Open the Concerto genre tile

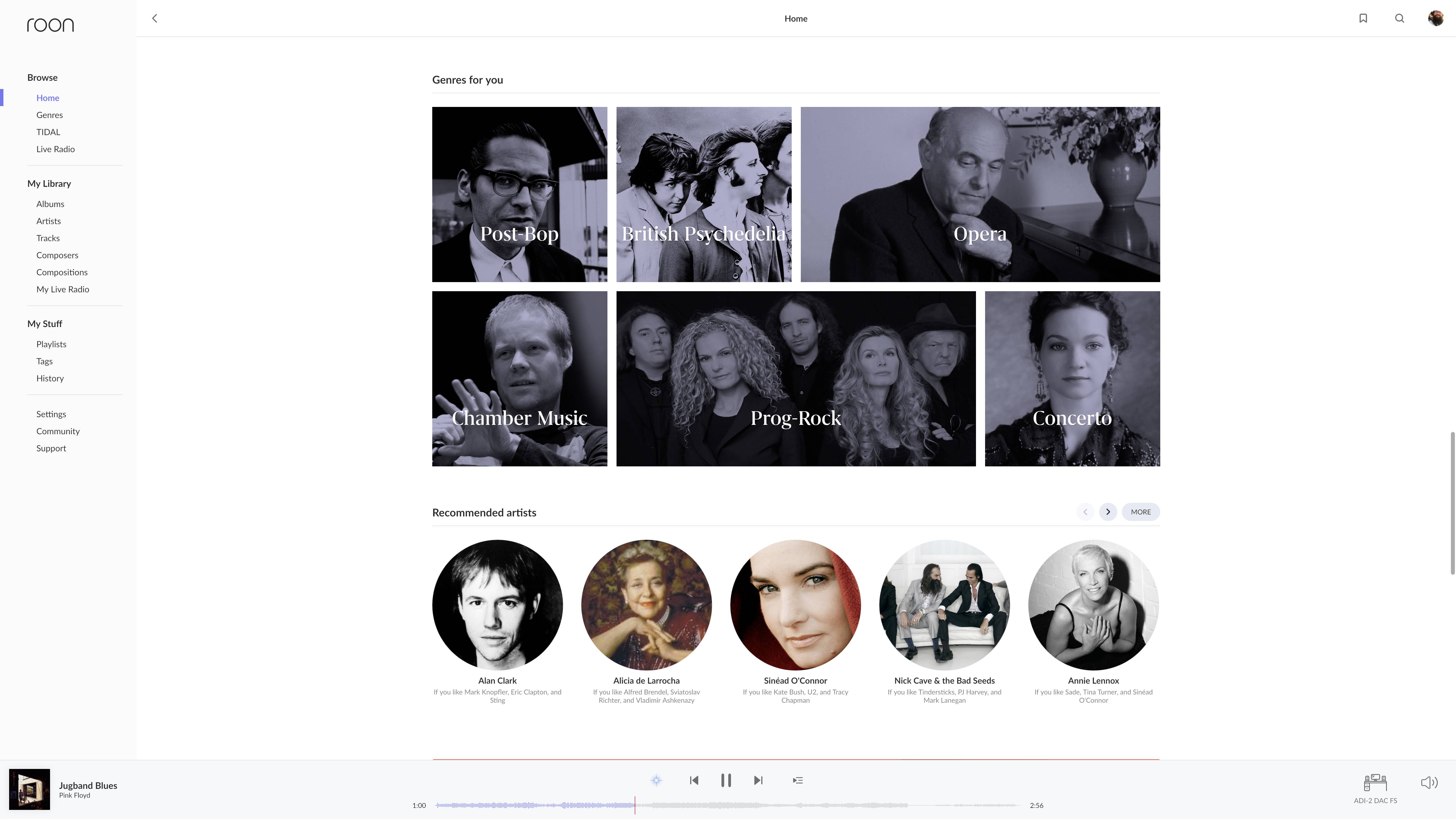click(x=1072, y=378)
